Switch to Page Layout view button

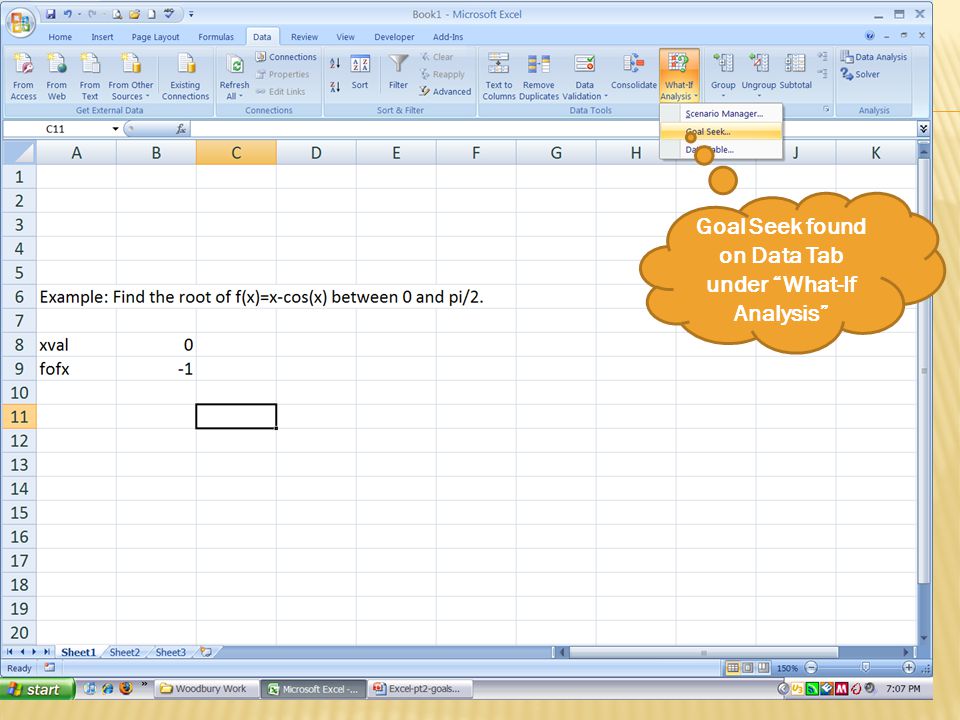748,668
